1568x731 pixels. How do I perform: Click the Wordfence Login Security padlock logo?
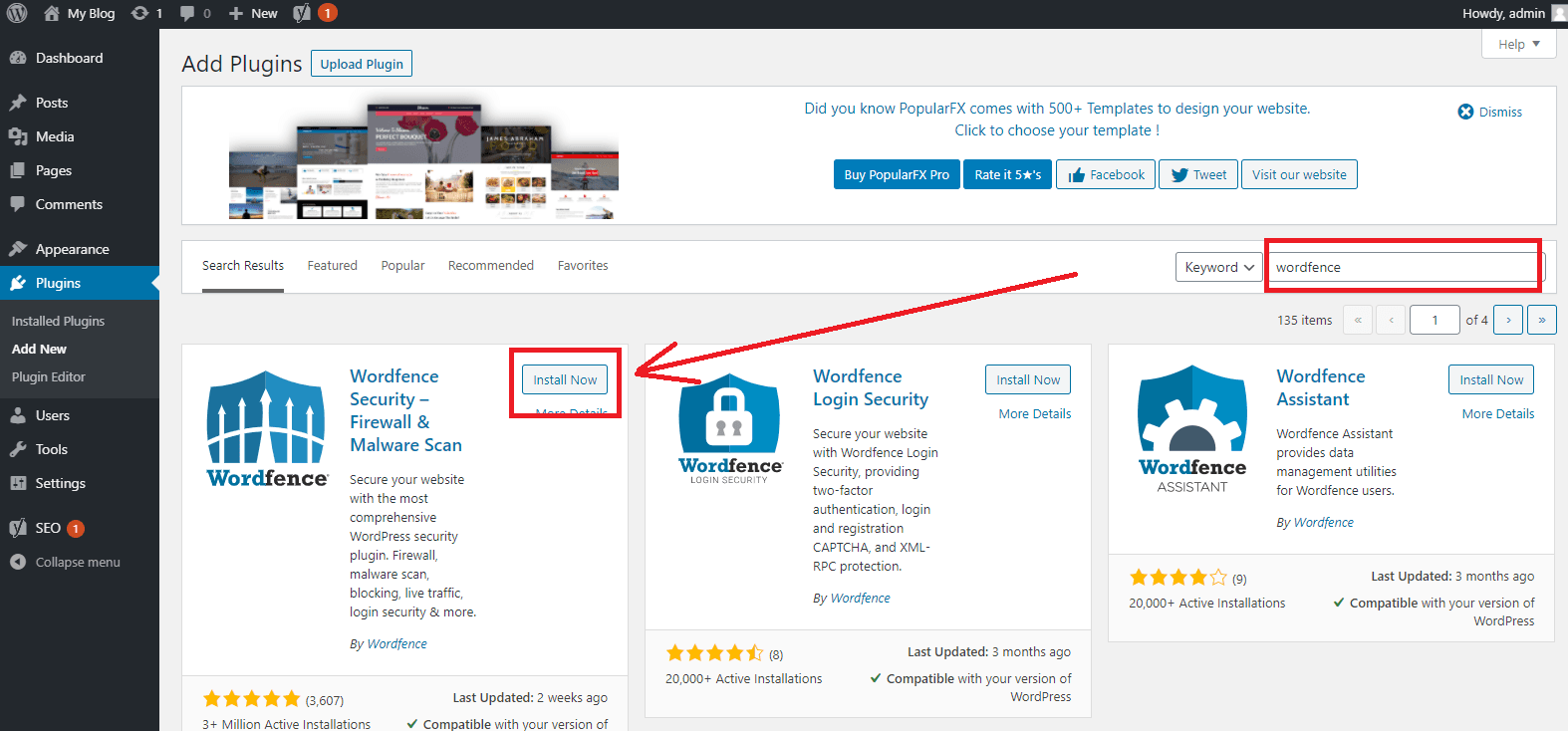730,428
